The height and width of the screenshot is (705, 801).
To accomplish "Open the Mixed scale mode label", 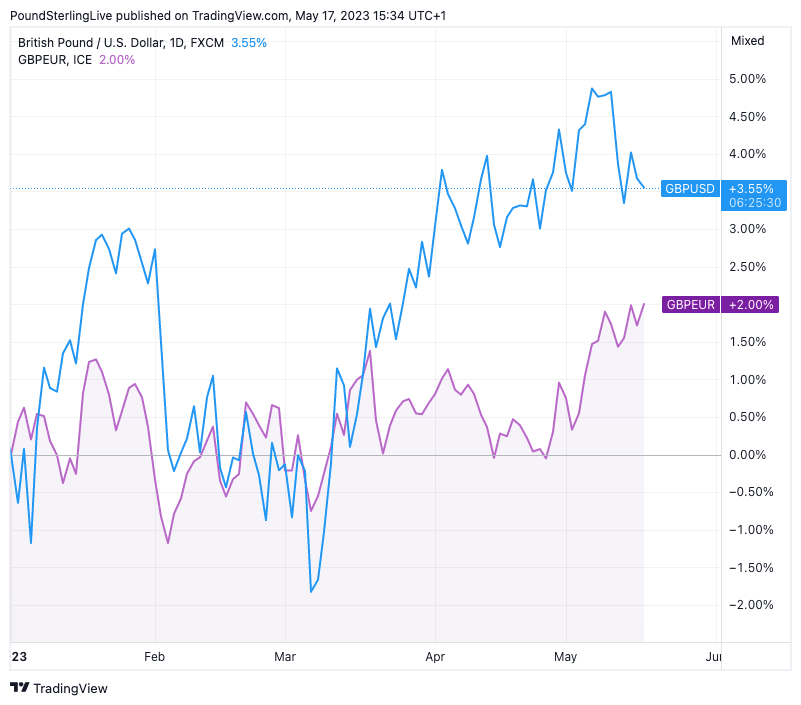I will tap(748, 41).
